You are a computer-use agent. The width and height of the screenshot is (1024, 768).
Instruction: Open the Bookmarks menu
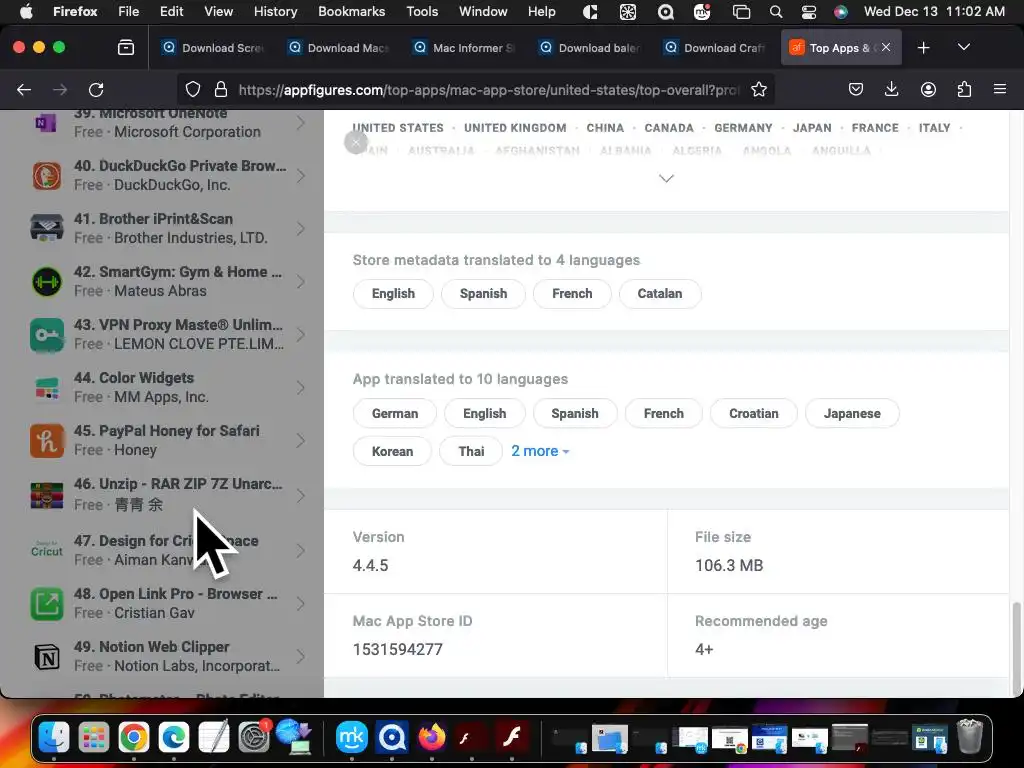351,12
